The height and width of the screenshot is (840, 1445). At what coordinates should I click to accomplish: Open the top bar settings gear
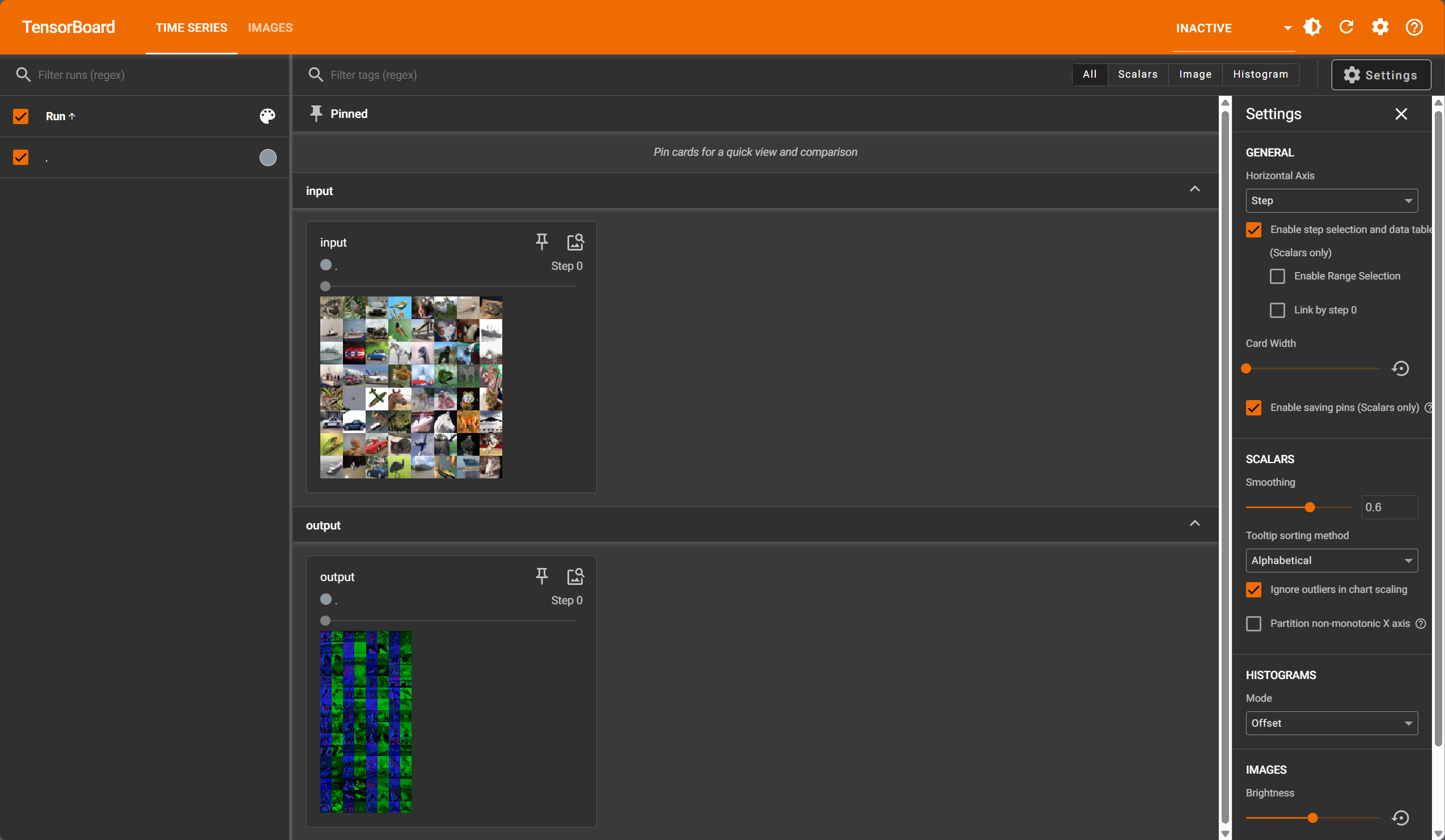pyautogui.click(x=1380, y=27)
